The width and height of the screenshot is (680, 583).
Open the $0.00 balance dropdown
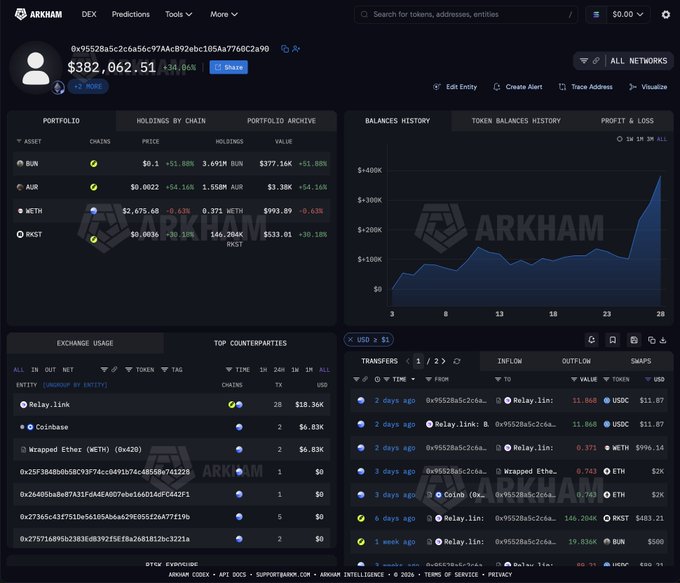628,14
